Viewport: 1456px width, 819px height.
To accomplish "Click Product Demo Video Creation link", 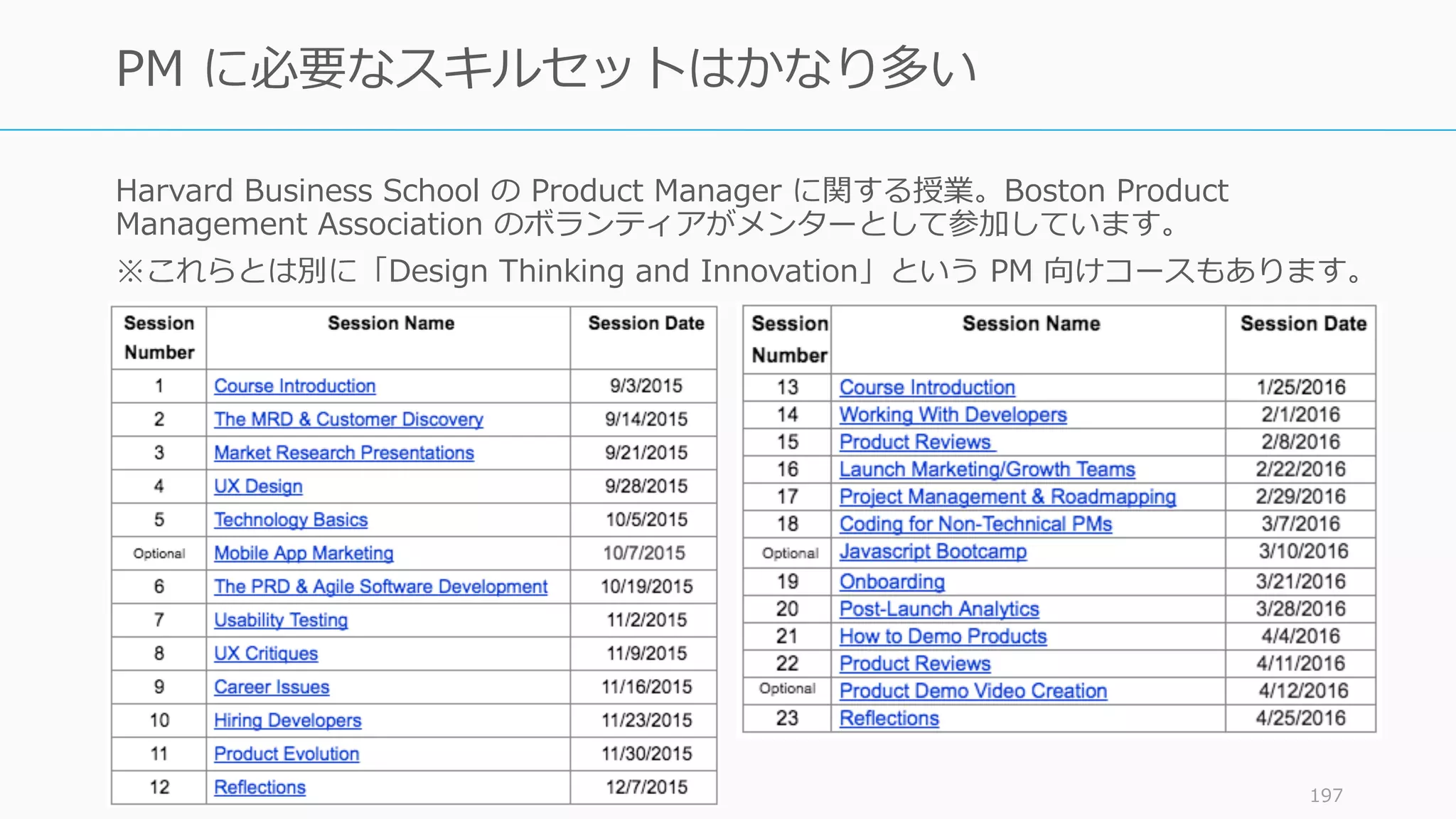I will pyautogui.click(x=973, y=690).
